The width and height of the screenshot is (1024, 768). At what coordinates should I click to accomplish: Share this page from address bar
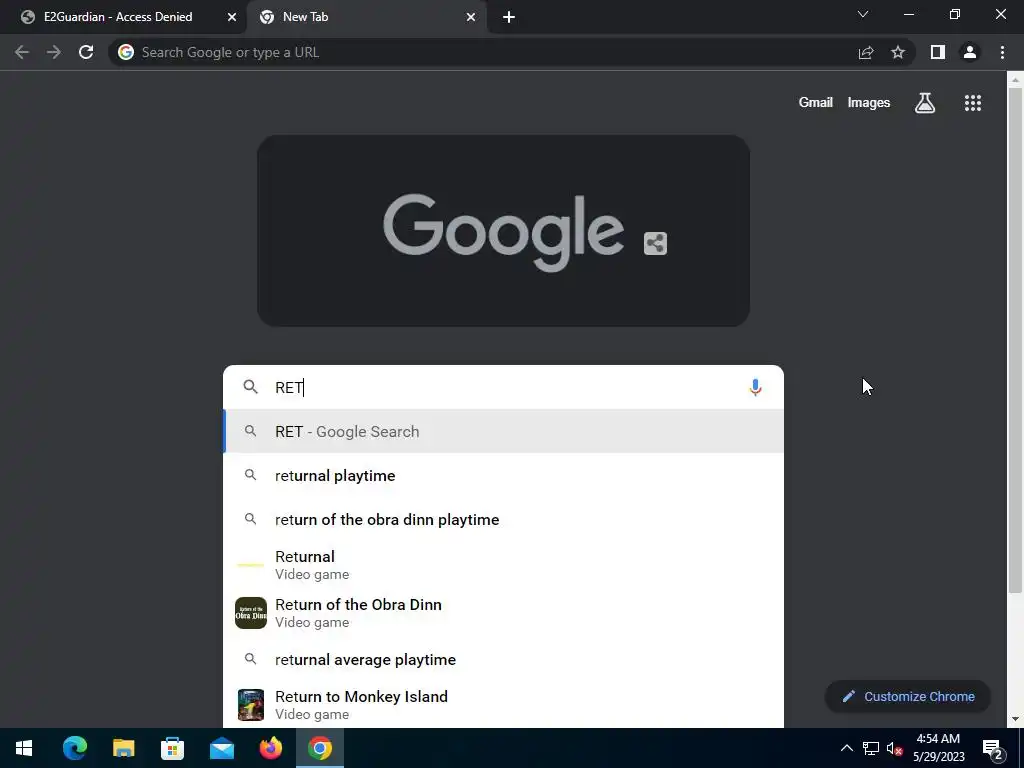coord(866,52)
